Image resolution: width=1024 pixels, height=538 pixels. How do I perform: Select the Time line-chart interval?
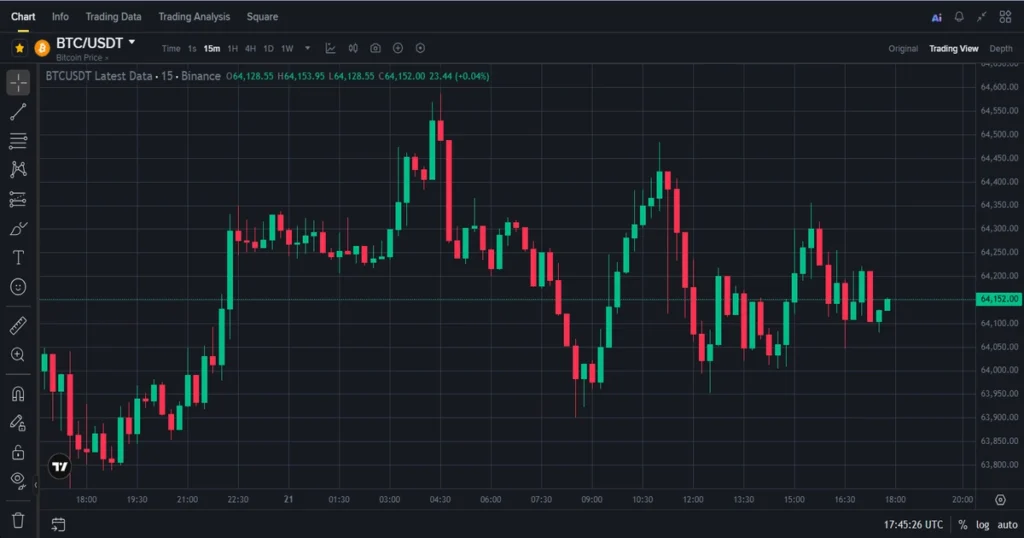(171, 48)
